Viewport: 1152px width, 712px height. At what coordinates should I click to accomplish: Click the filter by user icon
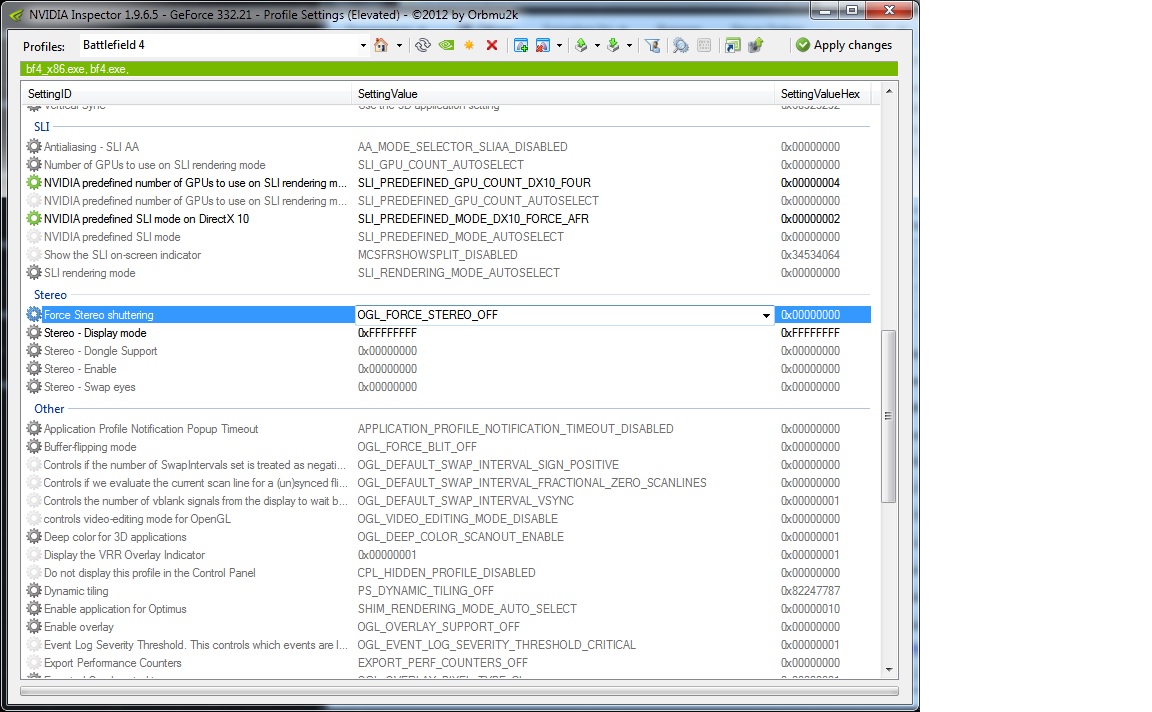coord(652,46)
